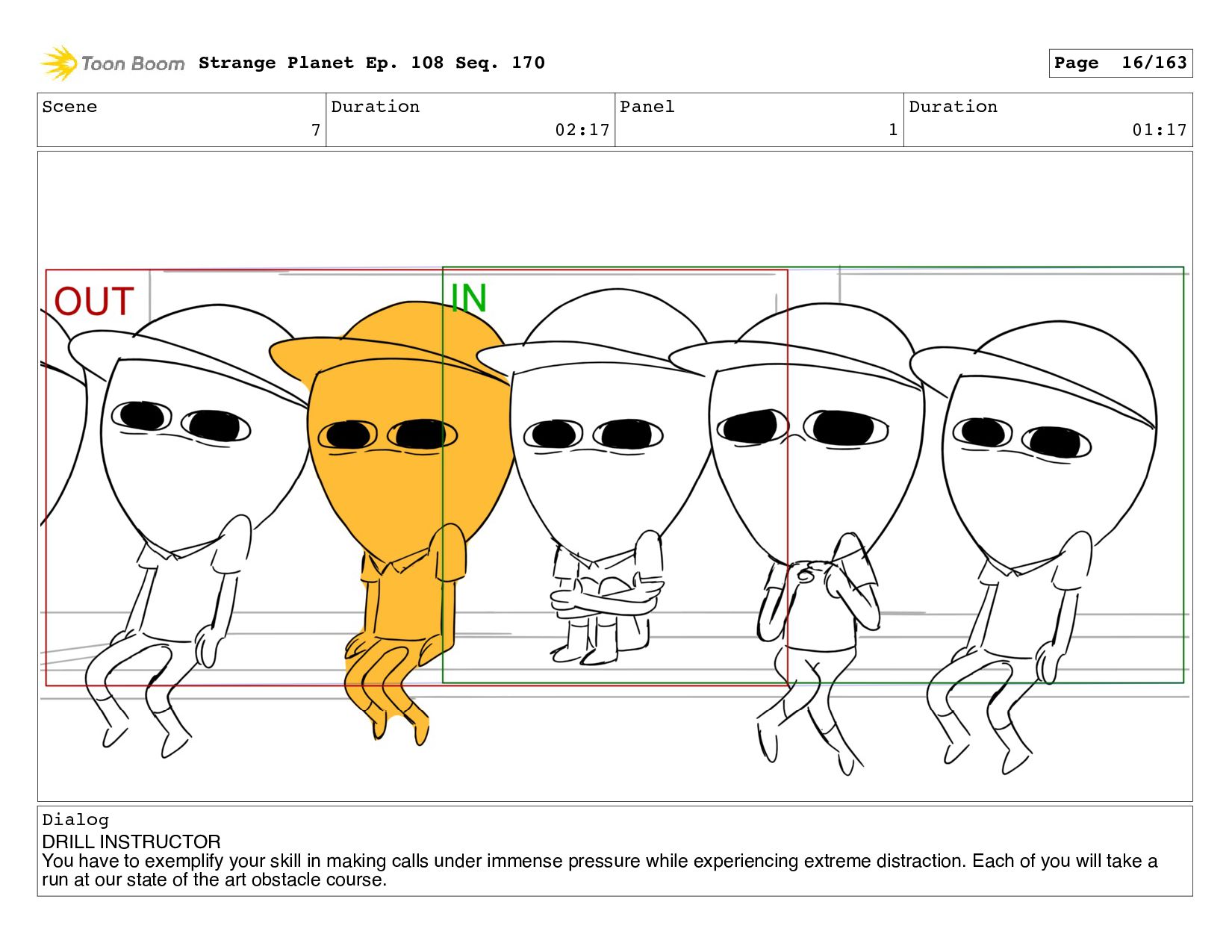Click the 'Scene' header label

coord(69,107)
